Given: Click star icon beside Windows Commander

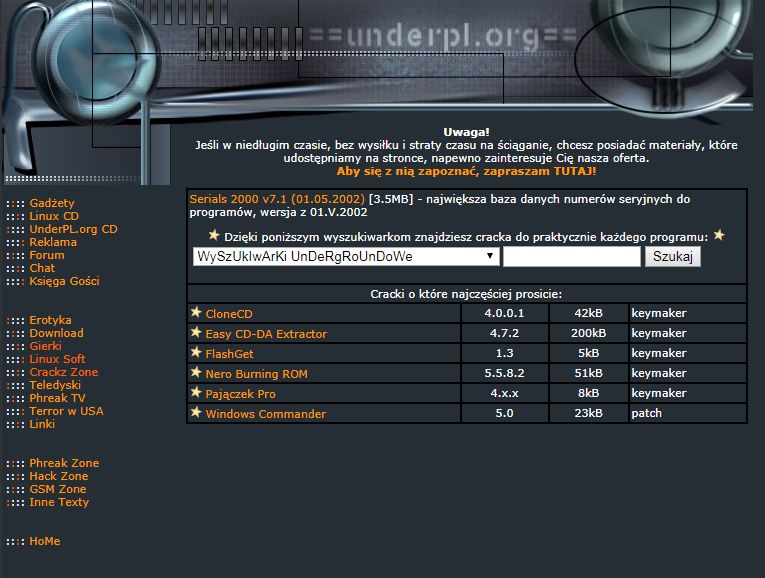Looking at the screenshot, I should pos(196,412).
